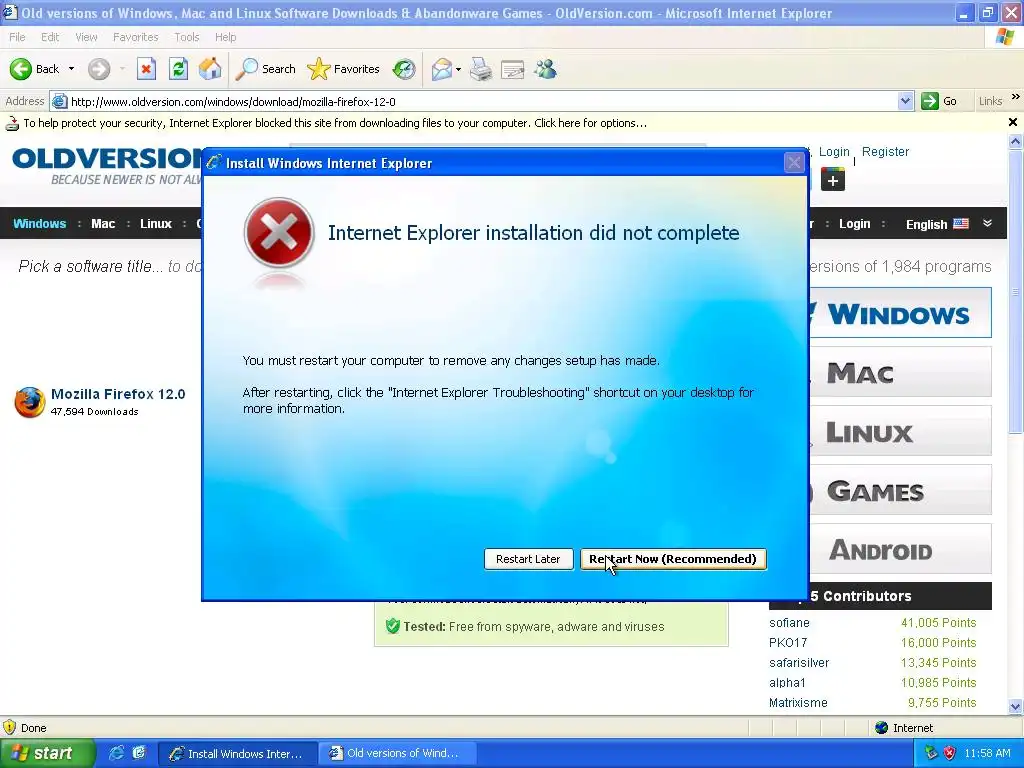1024x768 pixels.
Task: Click Restart Later button
Action: (528, 559)
